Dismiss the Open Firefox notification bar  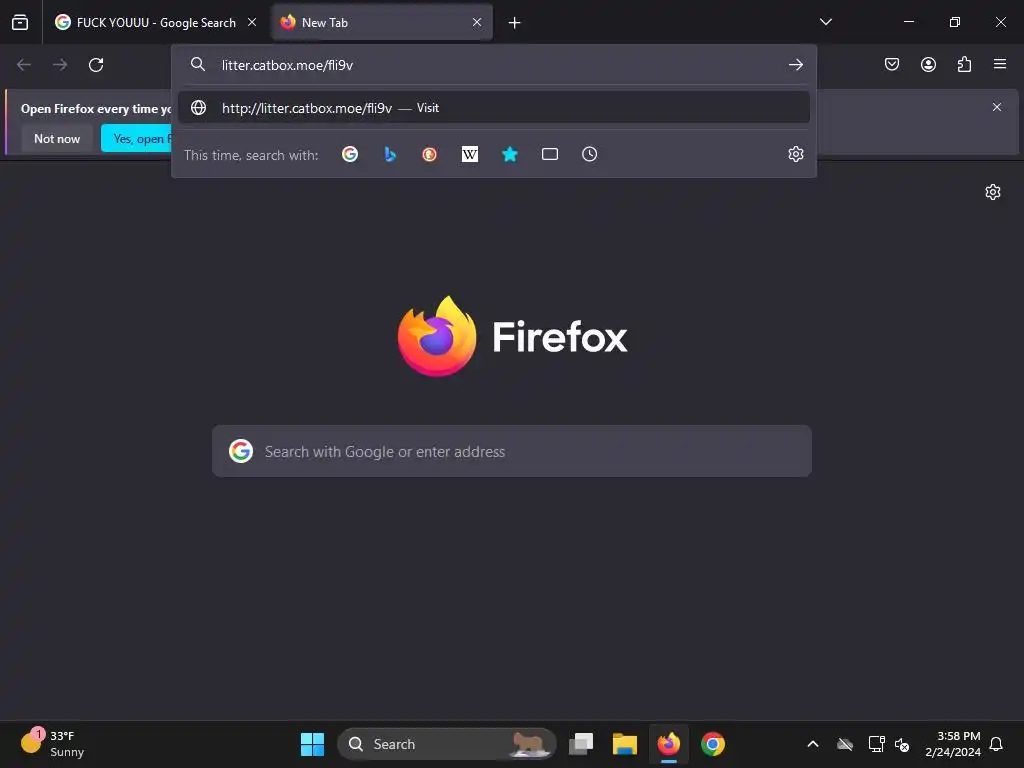997,107
